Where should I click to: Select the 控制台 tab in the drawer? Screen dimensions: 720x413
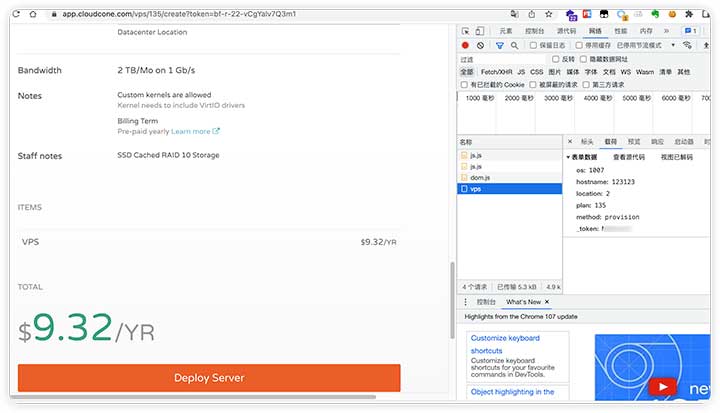[x=486, y=302]
